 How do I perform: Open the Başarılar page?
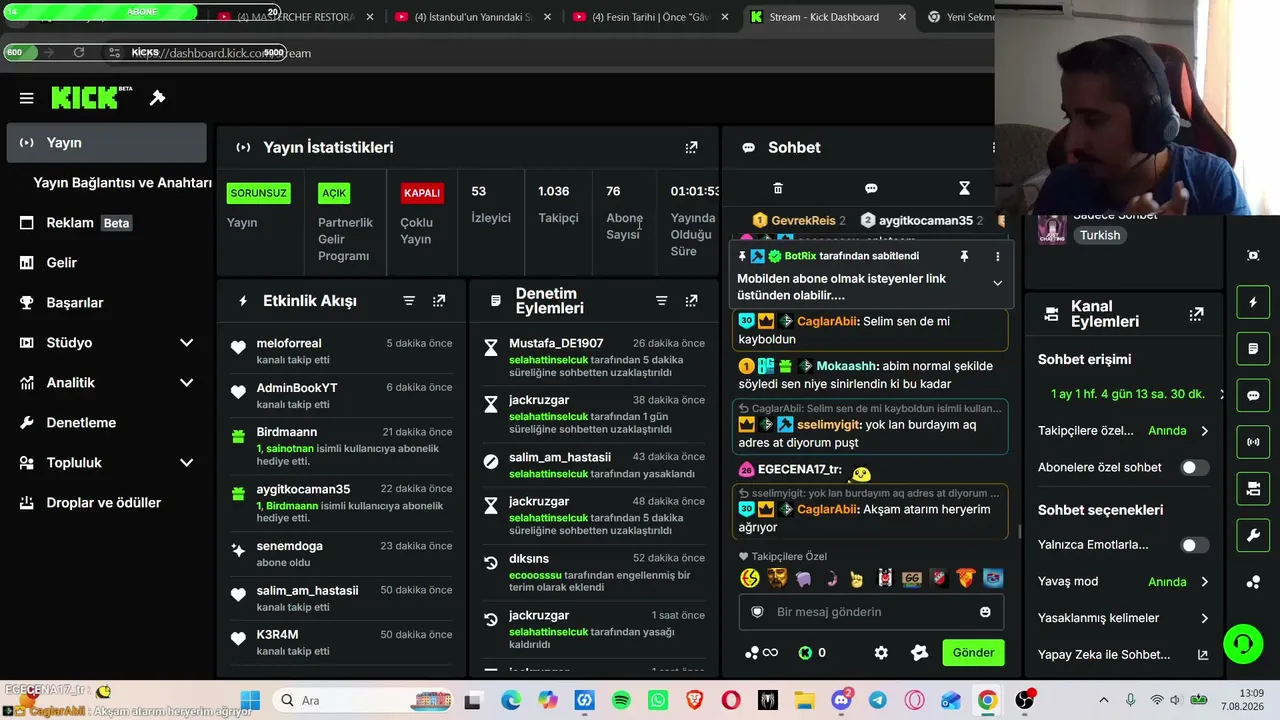point(106,303)
